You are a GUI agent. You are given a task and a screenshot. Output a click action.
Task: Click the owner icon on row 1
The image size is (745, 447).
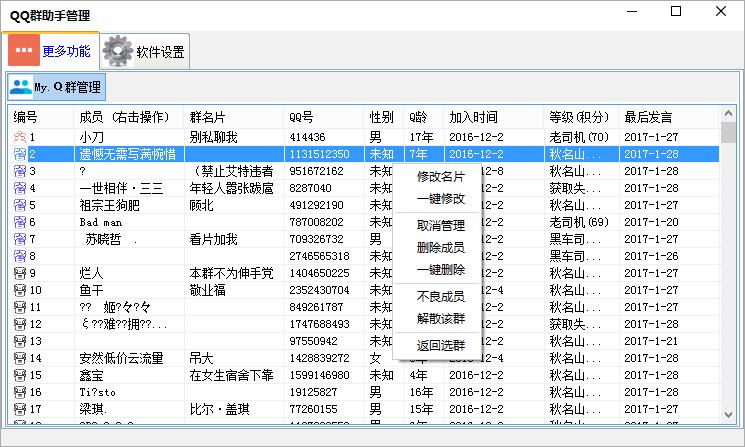[19, 137]
